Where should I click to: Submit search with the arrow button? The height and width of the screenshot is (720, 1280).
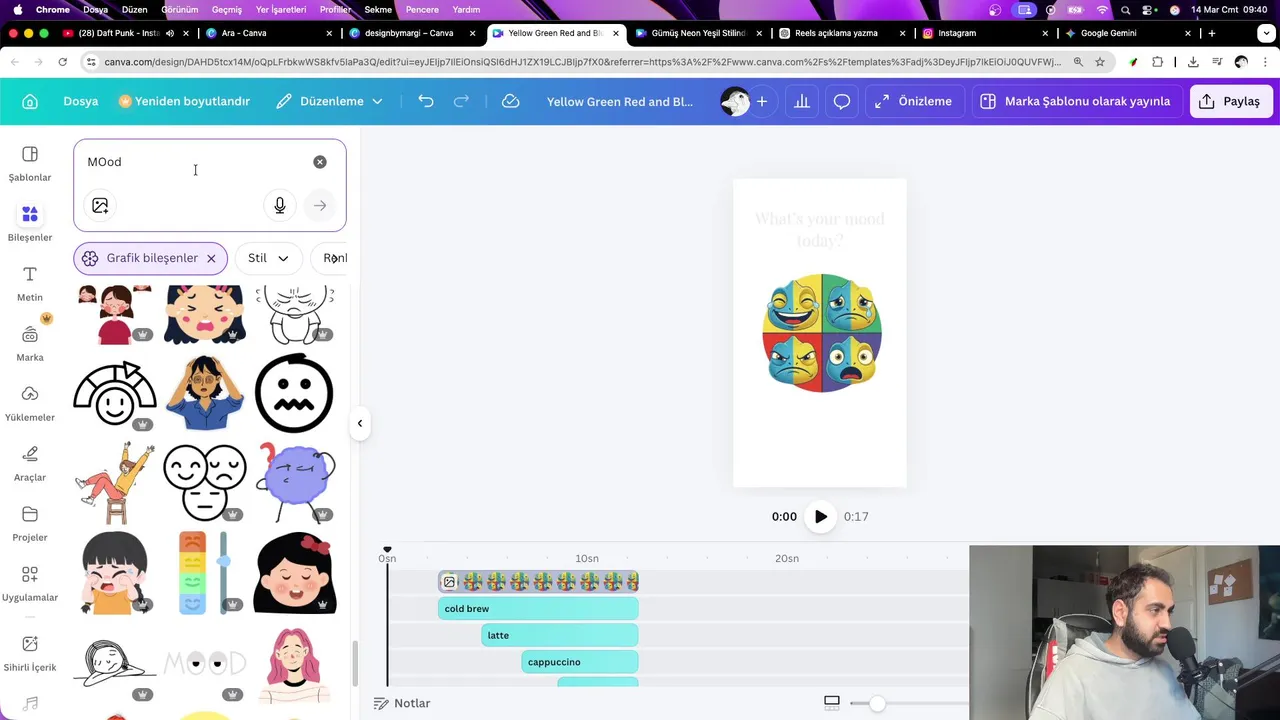[320, 205]
